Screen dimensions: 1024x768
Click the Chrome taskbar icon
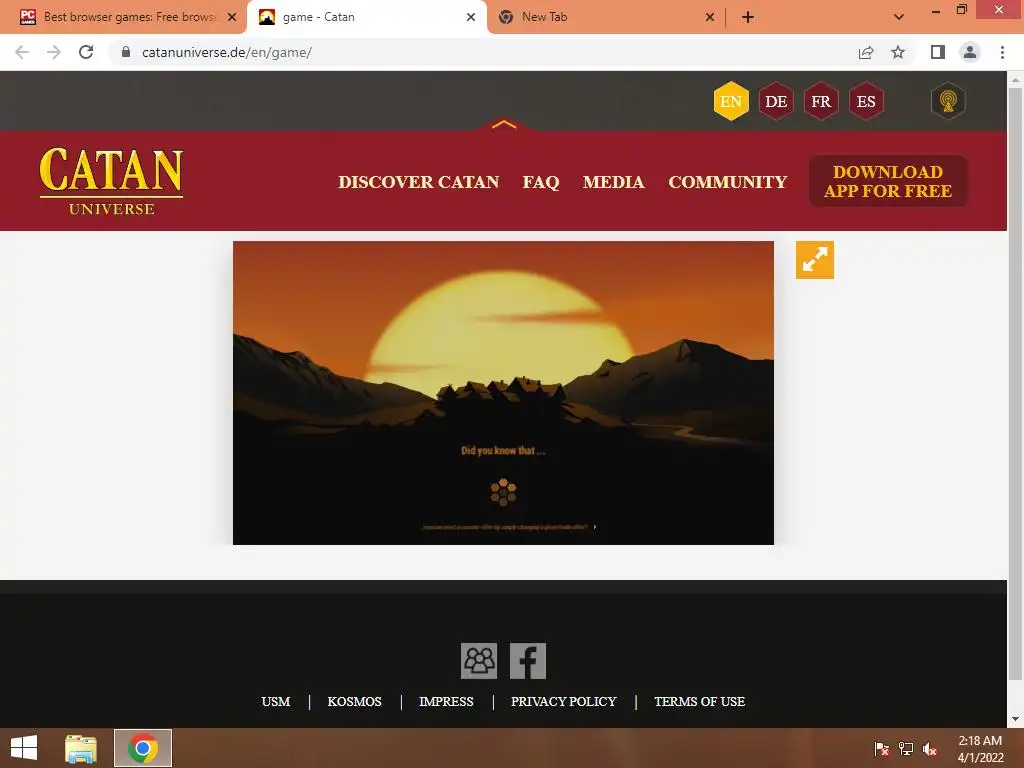tap(143, 748)
